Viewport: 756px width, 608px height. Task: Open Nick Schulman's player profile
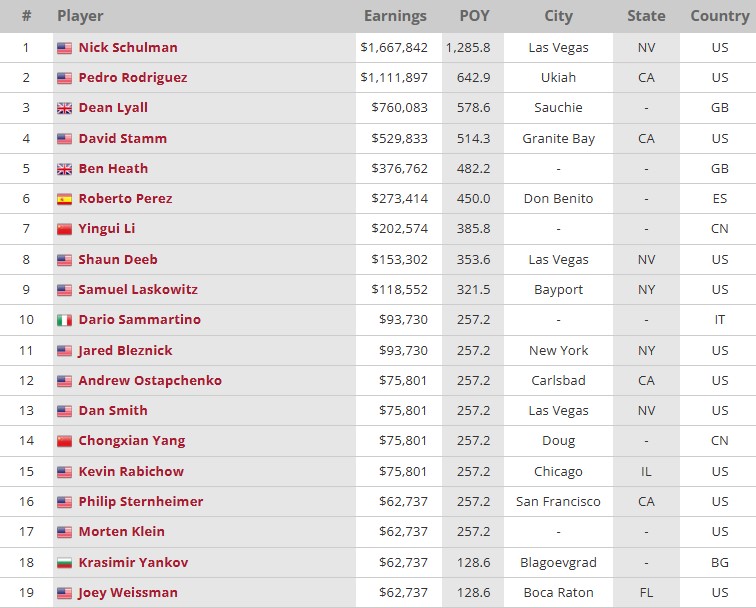[x=128, y=47]
